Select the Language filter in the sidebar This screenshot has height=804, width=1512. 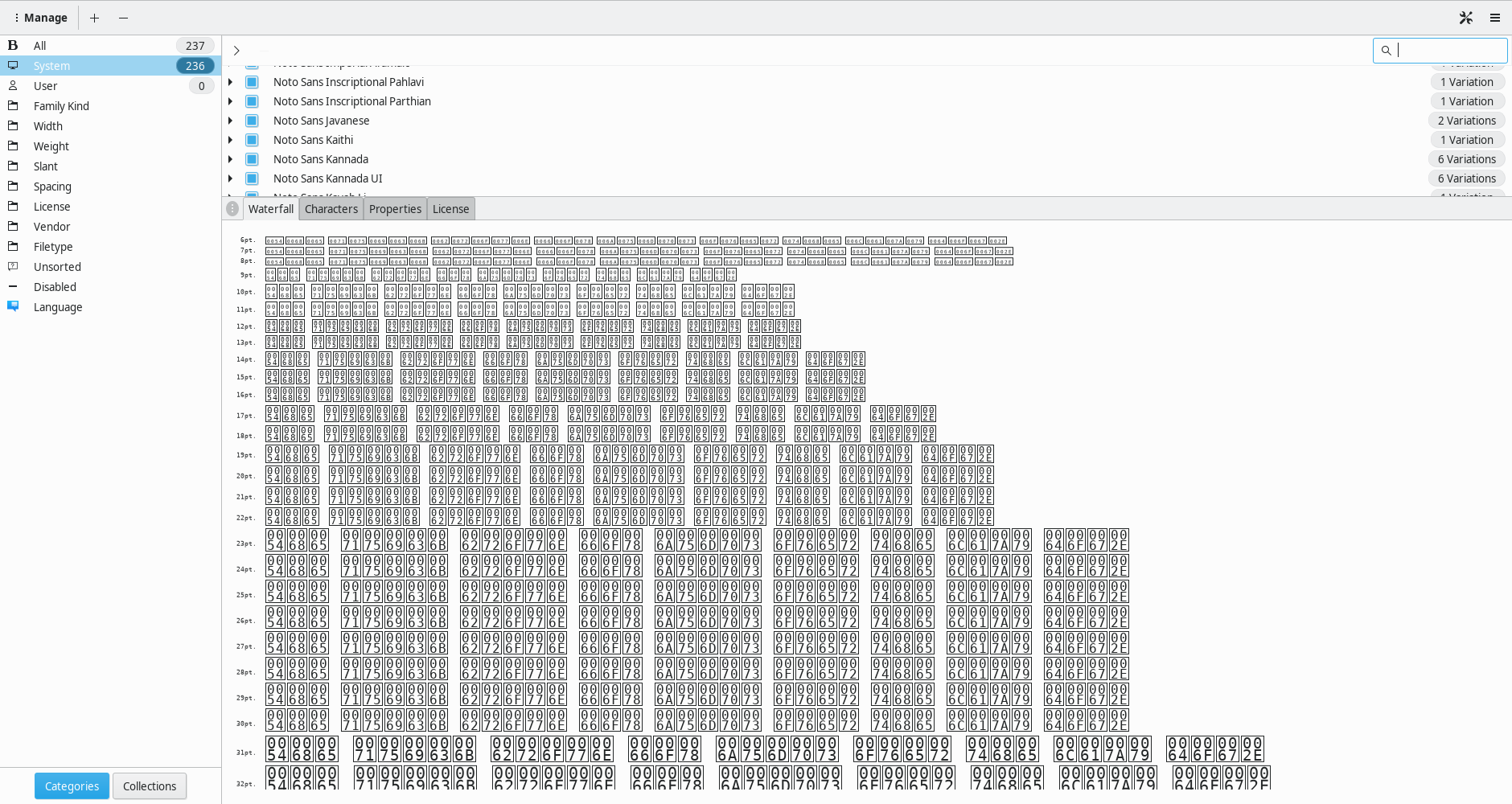58,306
